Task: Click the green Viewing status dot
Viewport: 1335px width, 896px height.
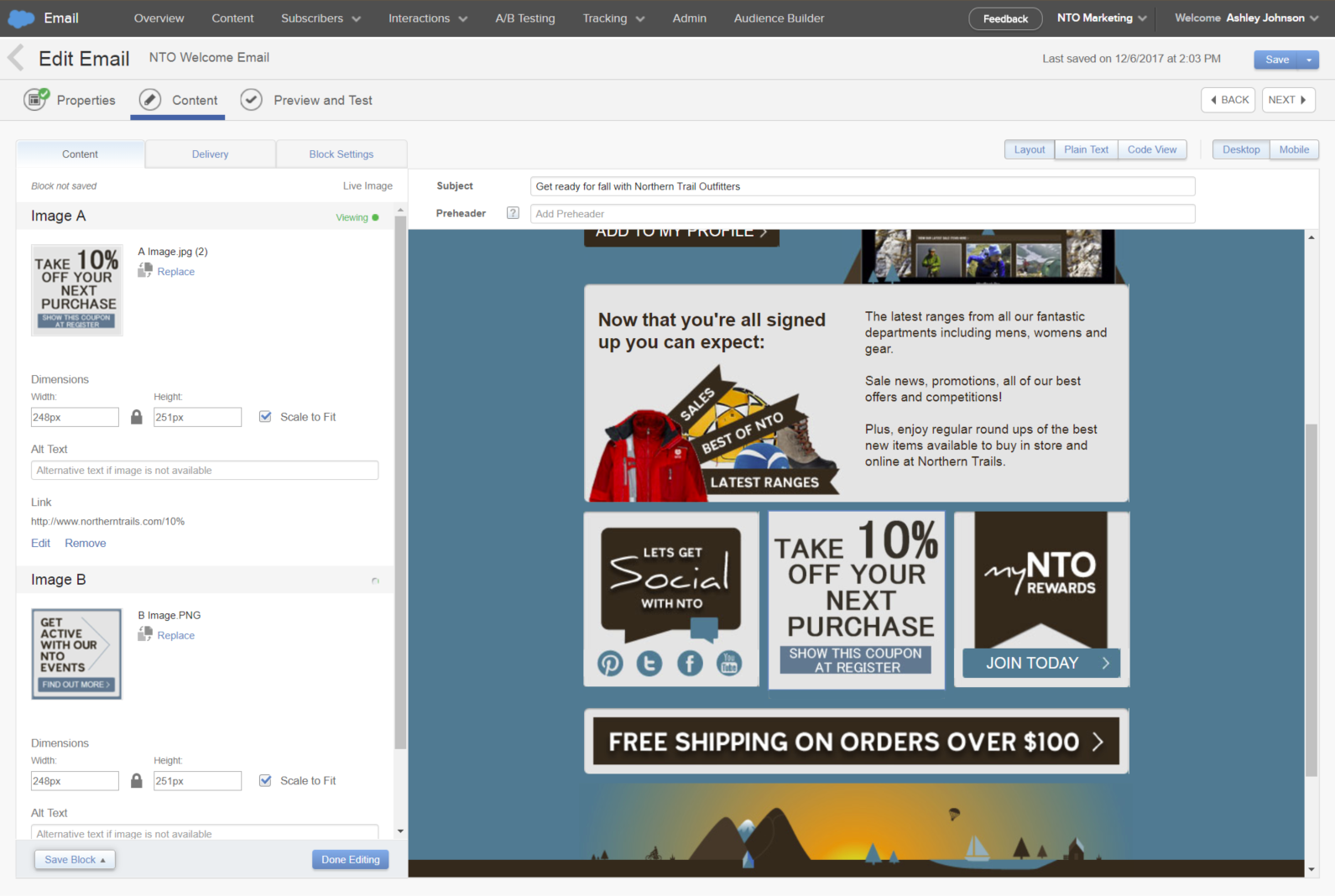Action: click(x=375, y=217)
